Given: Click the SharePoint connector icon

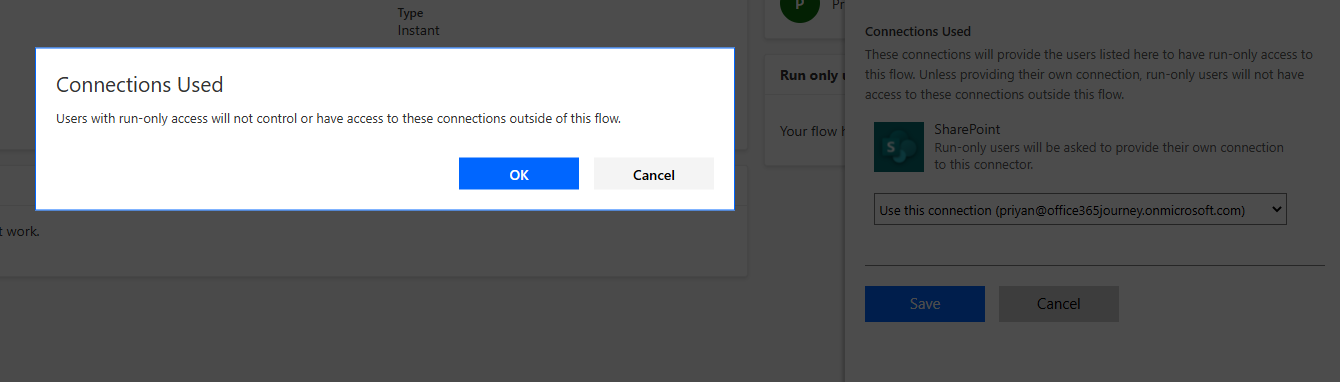Looking at the screenshot, I should tap(898, 147).
